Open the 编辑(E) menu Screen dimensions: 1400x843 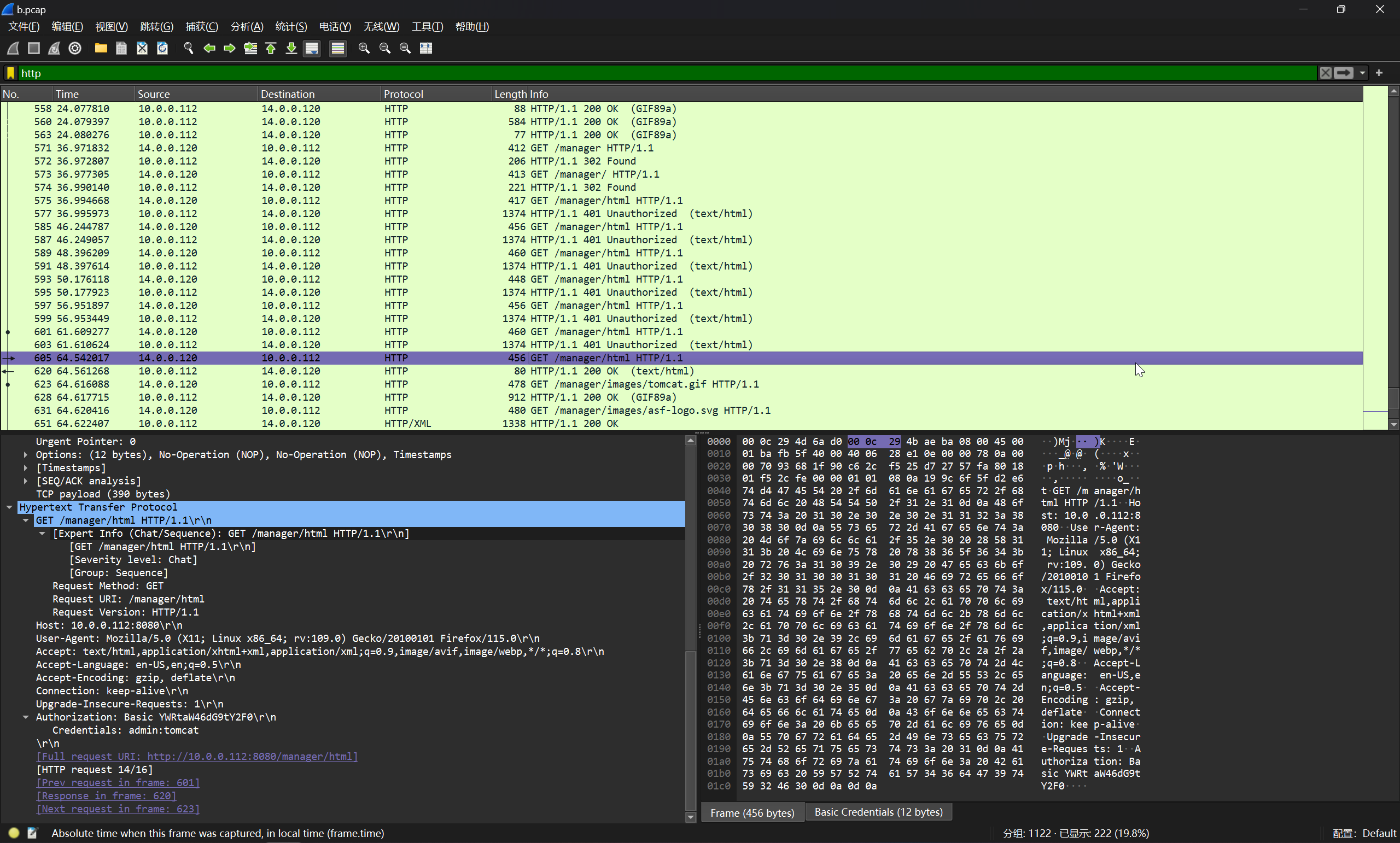67,27
